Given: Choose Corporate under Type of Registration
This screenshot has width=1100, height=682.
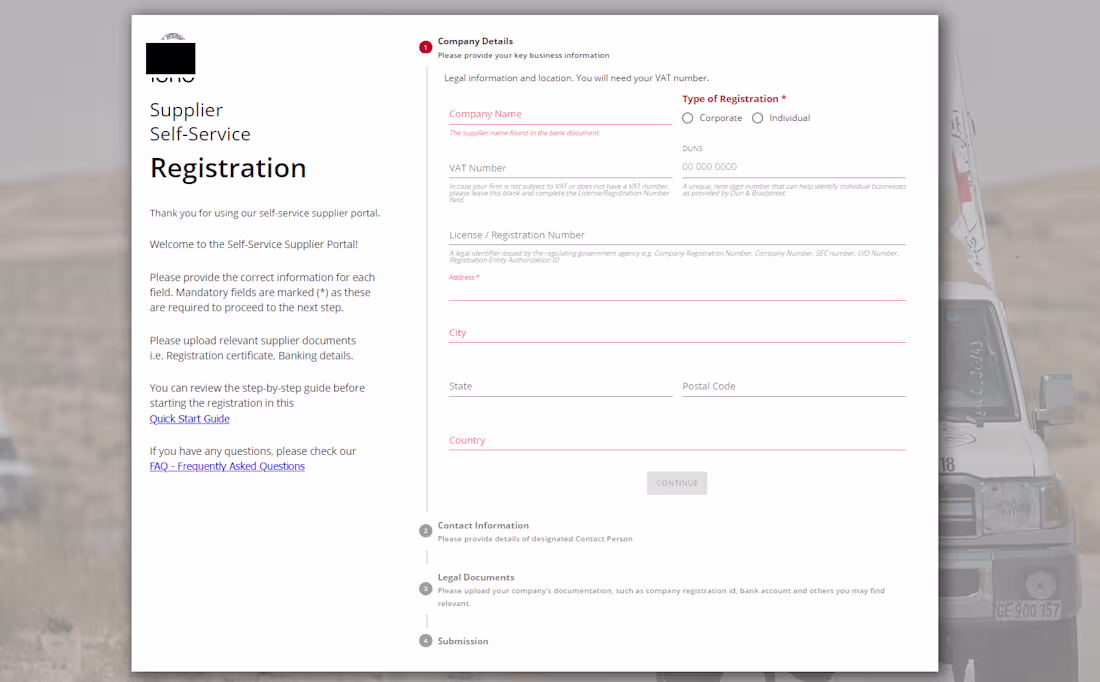Looking at the screenshot, I should point(687,118).
